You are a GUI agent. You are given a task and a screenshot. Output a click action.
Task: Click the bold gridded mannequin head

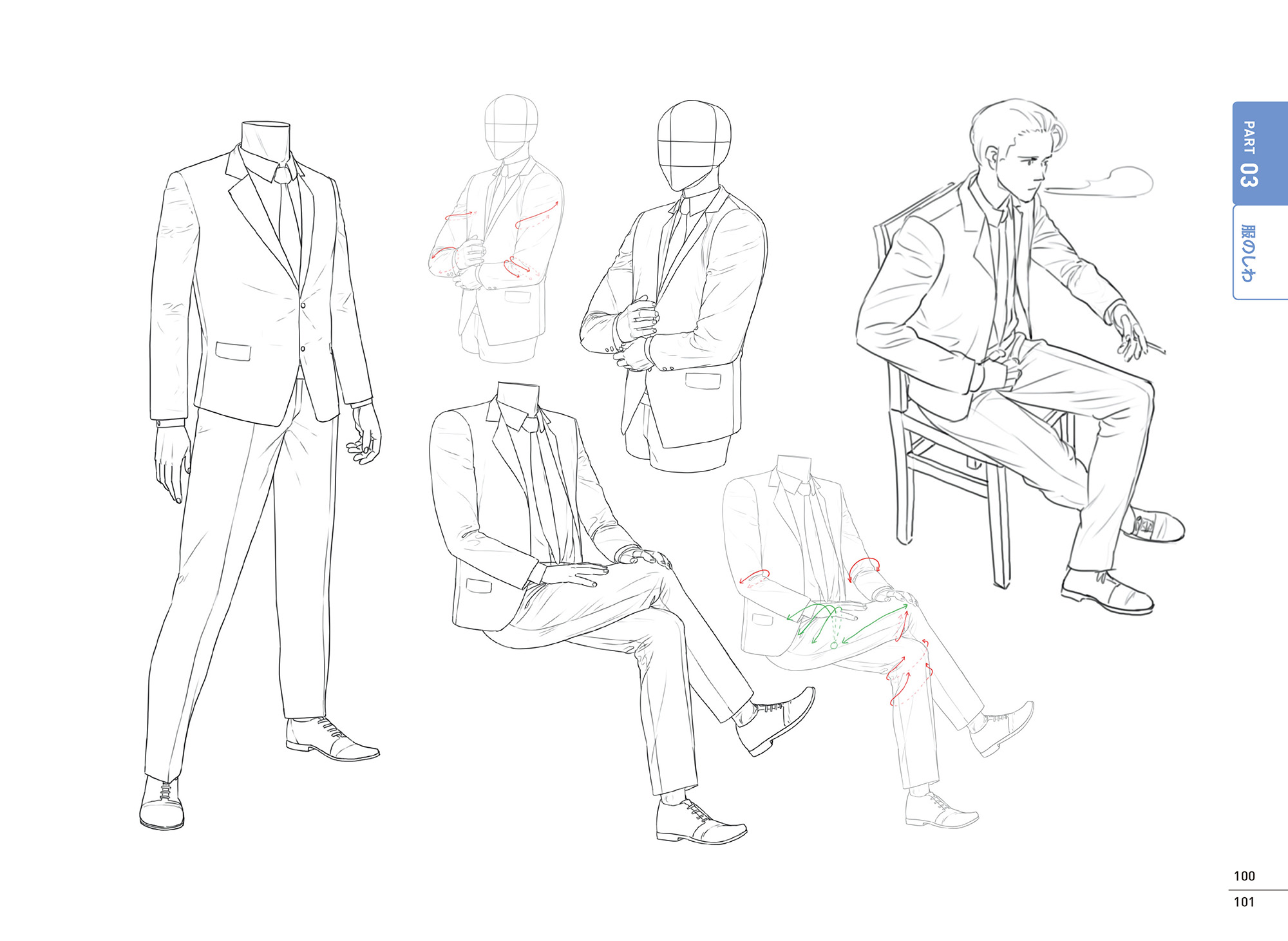(x=694, y=145)
